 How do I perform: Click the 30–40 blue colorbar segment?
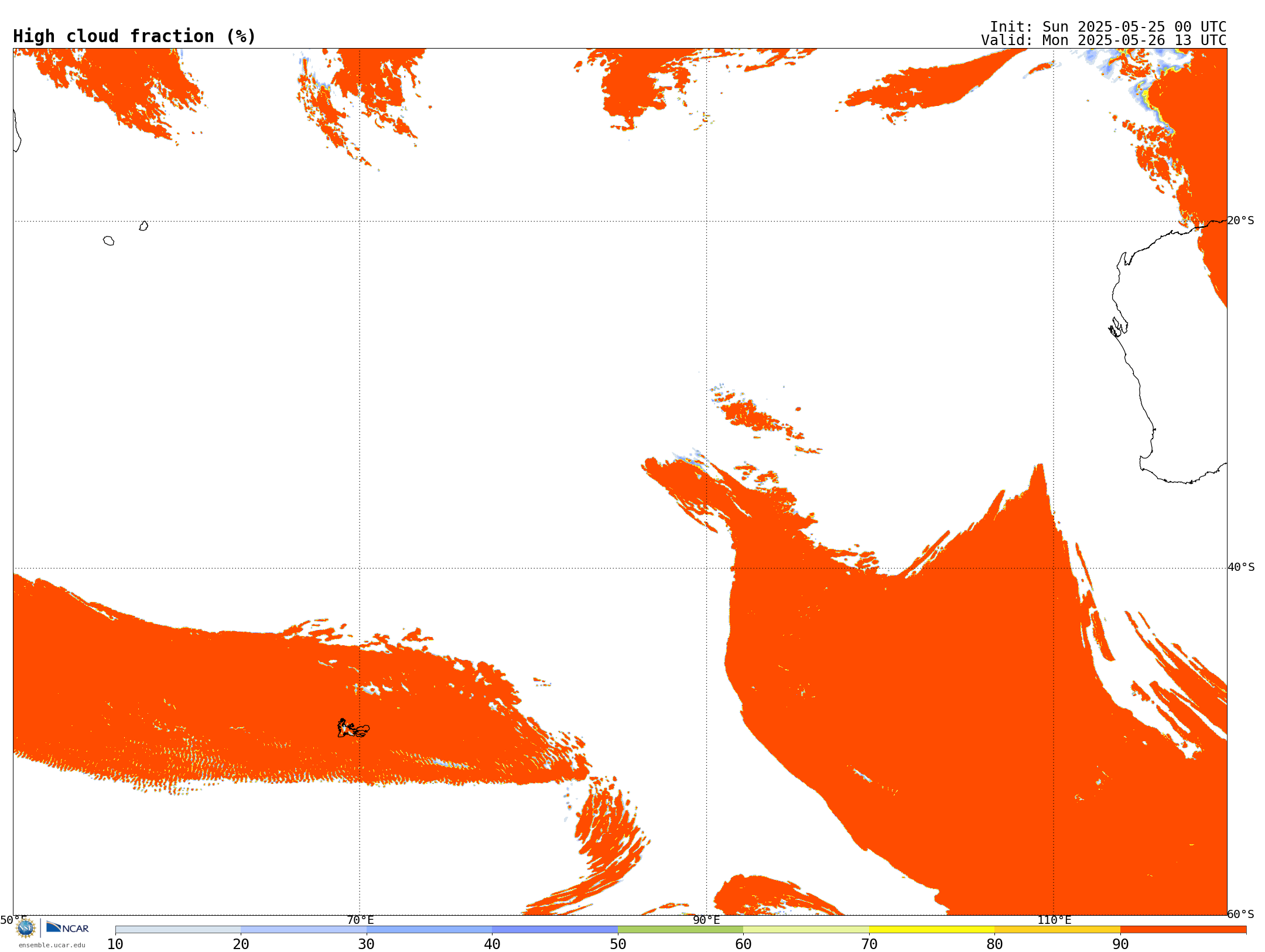tap(429, 930)
